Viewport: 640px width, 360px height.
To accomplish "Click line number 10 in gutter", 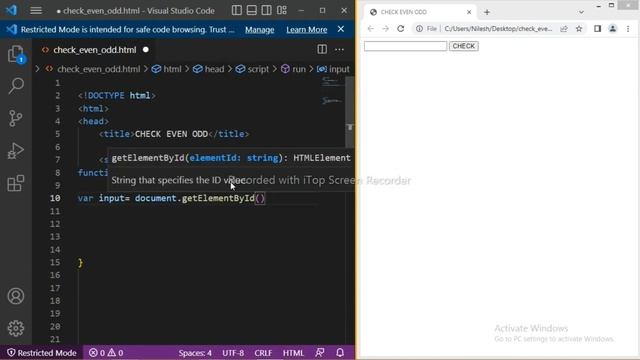I will click(55, 198).
